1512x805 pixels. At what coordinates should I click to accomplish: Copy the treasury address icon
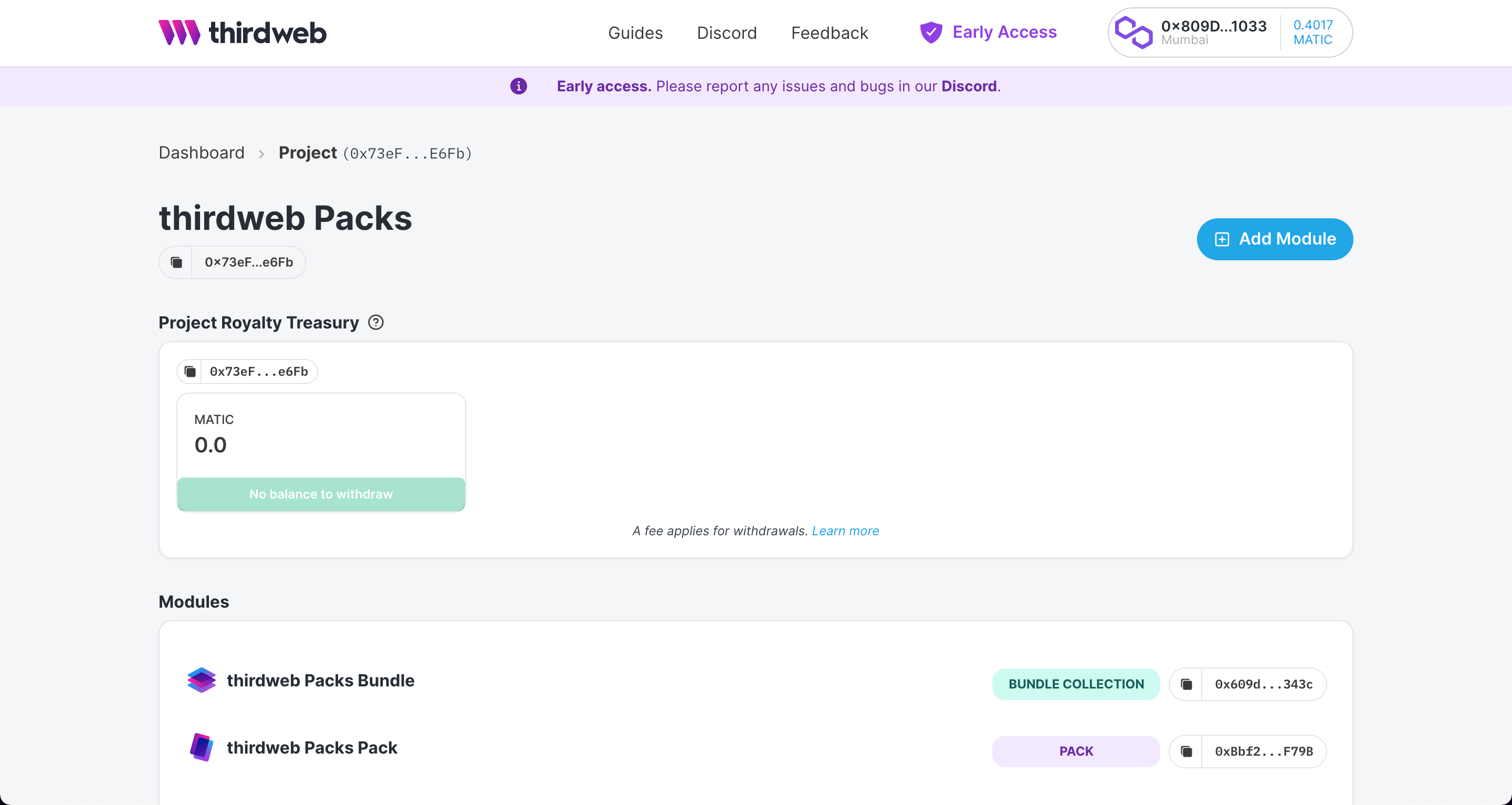(190, 372)
